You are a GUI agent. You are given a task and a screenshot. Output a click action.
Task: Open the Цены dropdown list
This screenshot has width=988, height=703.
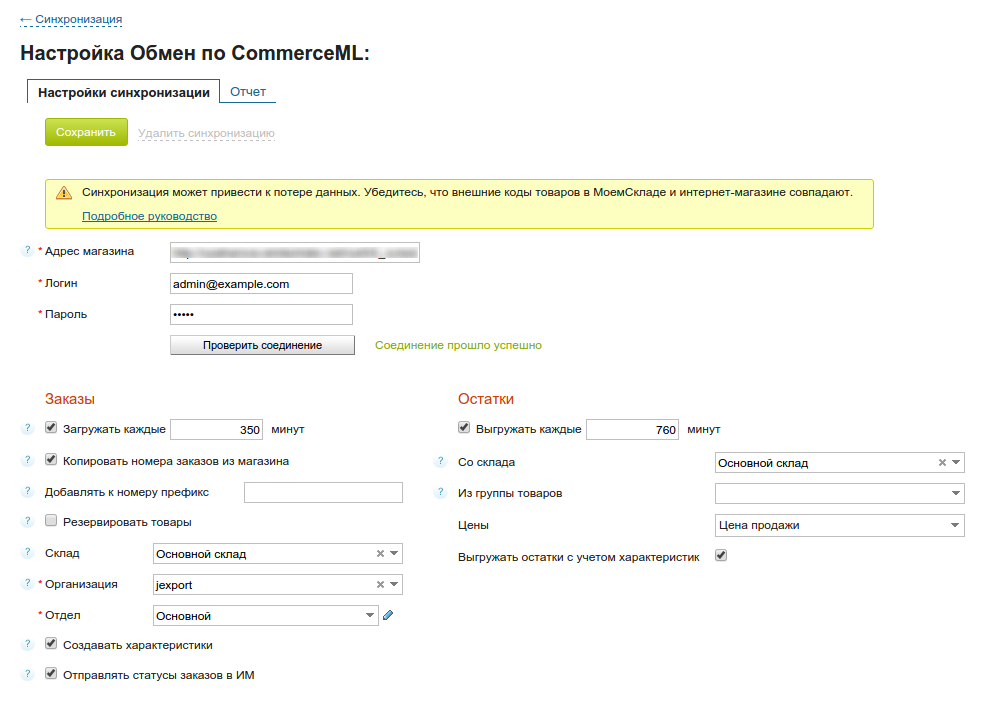coord(955,525)
